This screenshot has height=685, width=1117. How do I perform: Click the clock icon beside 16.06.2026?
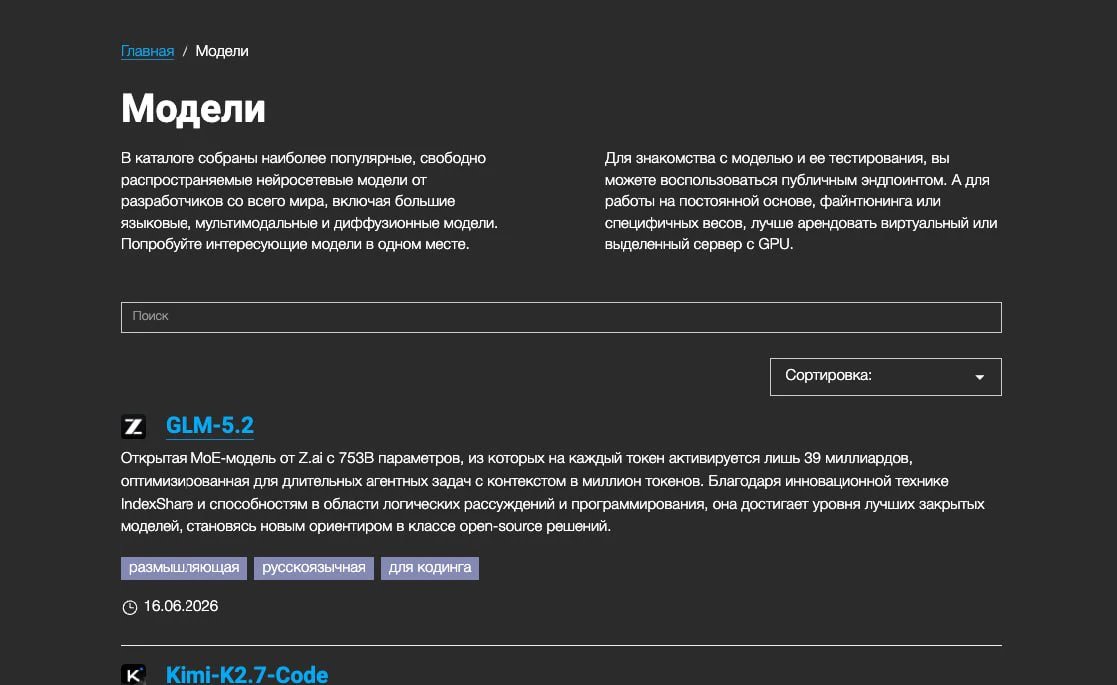[130, 607]
